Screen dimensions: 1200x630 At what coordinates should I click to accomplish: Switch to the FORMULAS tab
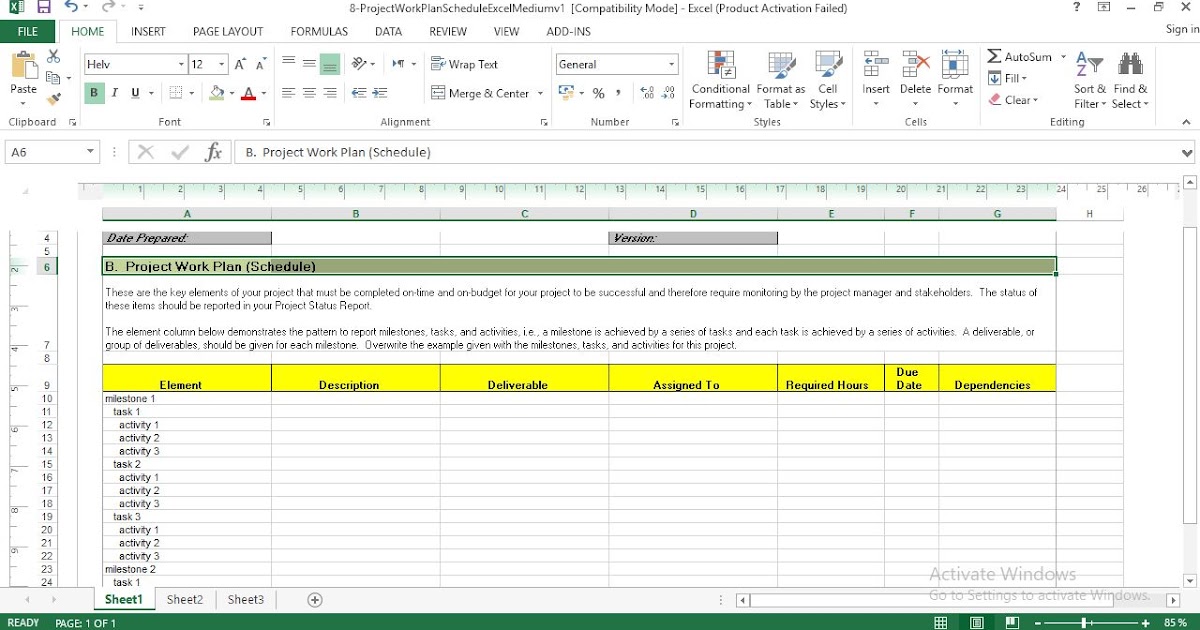[x=319, y=31]
